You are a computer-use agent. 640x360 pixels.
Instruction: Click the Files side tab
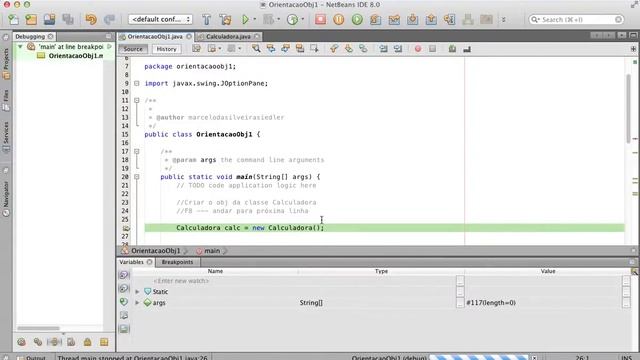[x=6, y=100]
